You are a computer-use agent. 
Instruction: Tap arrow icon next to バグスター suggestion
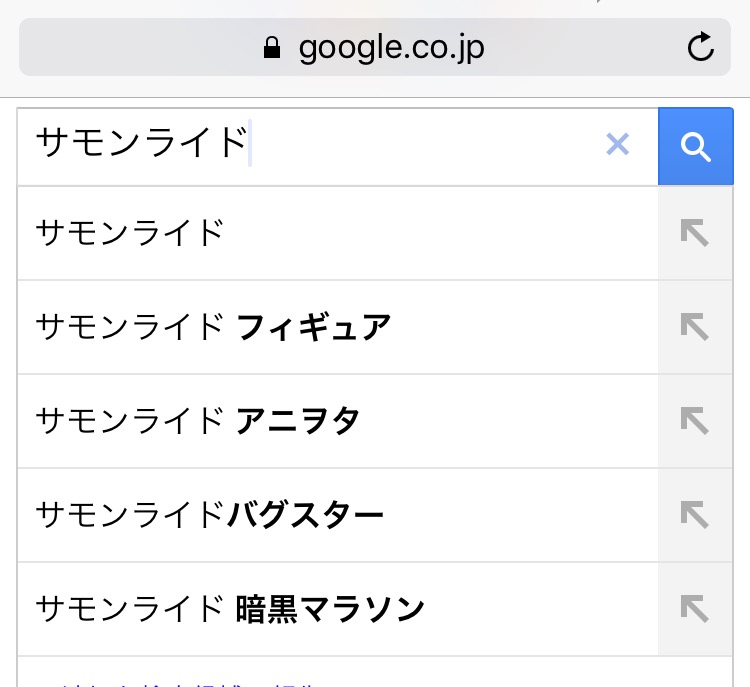pyautogui.click(x=693, y=515)
